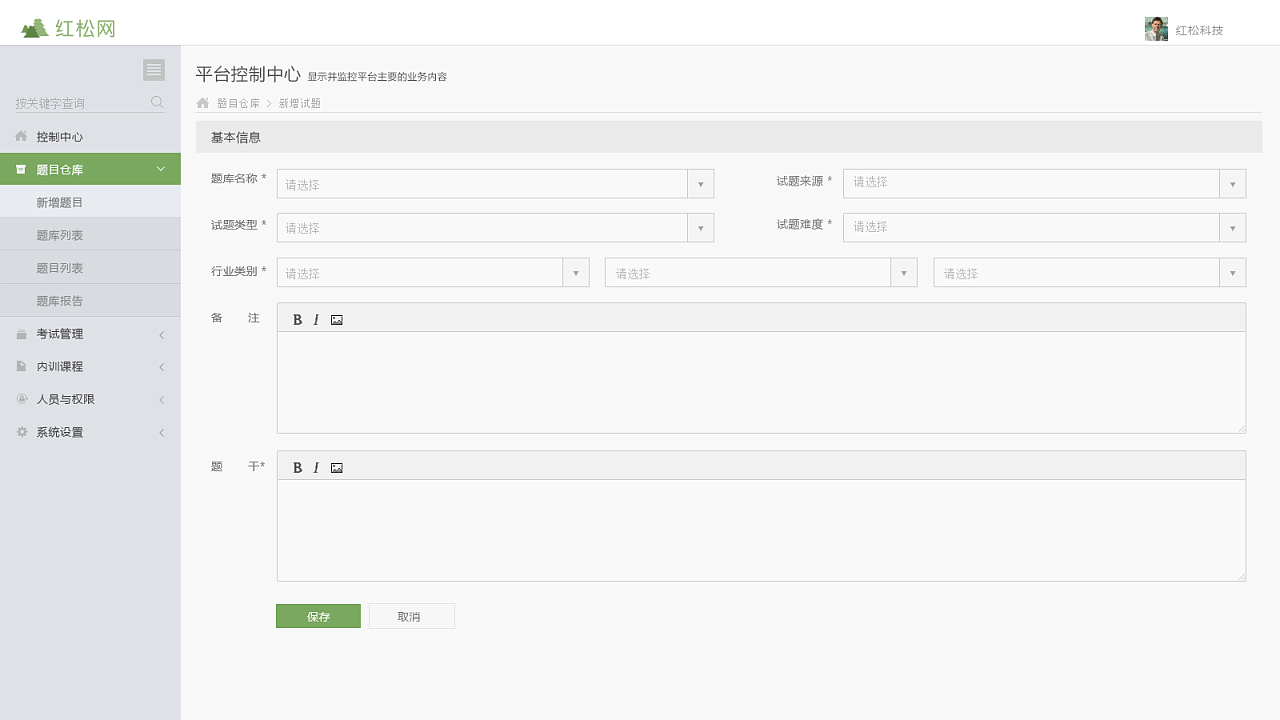This screenshot has width=1280, height=720.
Task: Click the hamburger menu icon in sidebar
Action: pos(154,70)
